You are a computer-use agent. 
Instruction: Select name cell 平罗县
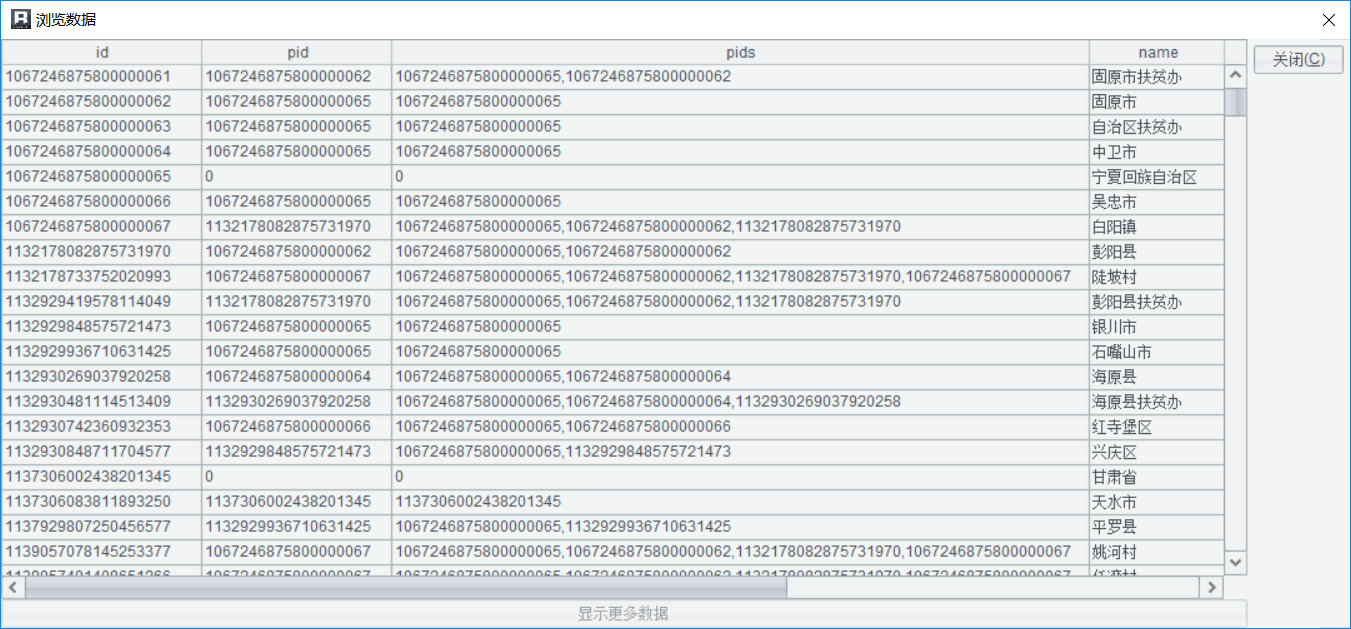[1157, 527]
